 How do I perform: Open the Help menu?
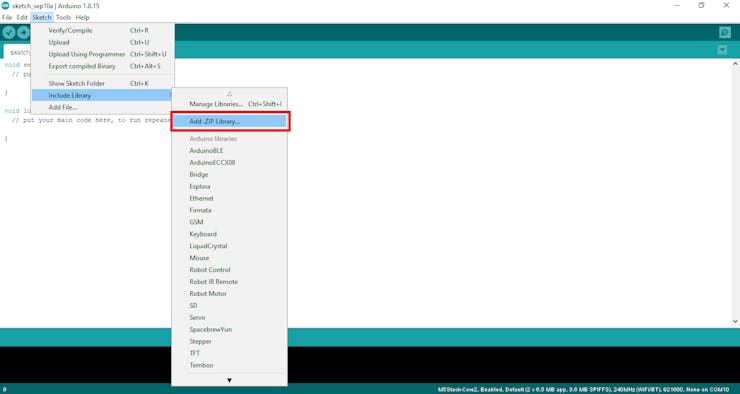(x=83, y=17)
